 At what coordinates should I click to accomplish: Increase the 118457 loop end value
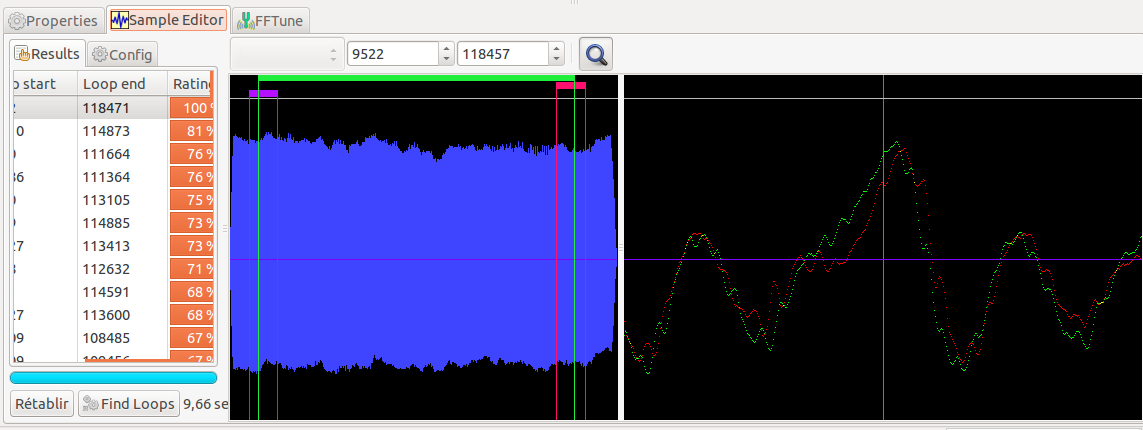click(557, 48)
